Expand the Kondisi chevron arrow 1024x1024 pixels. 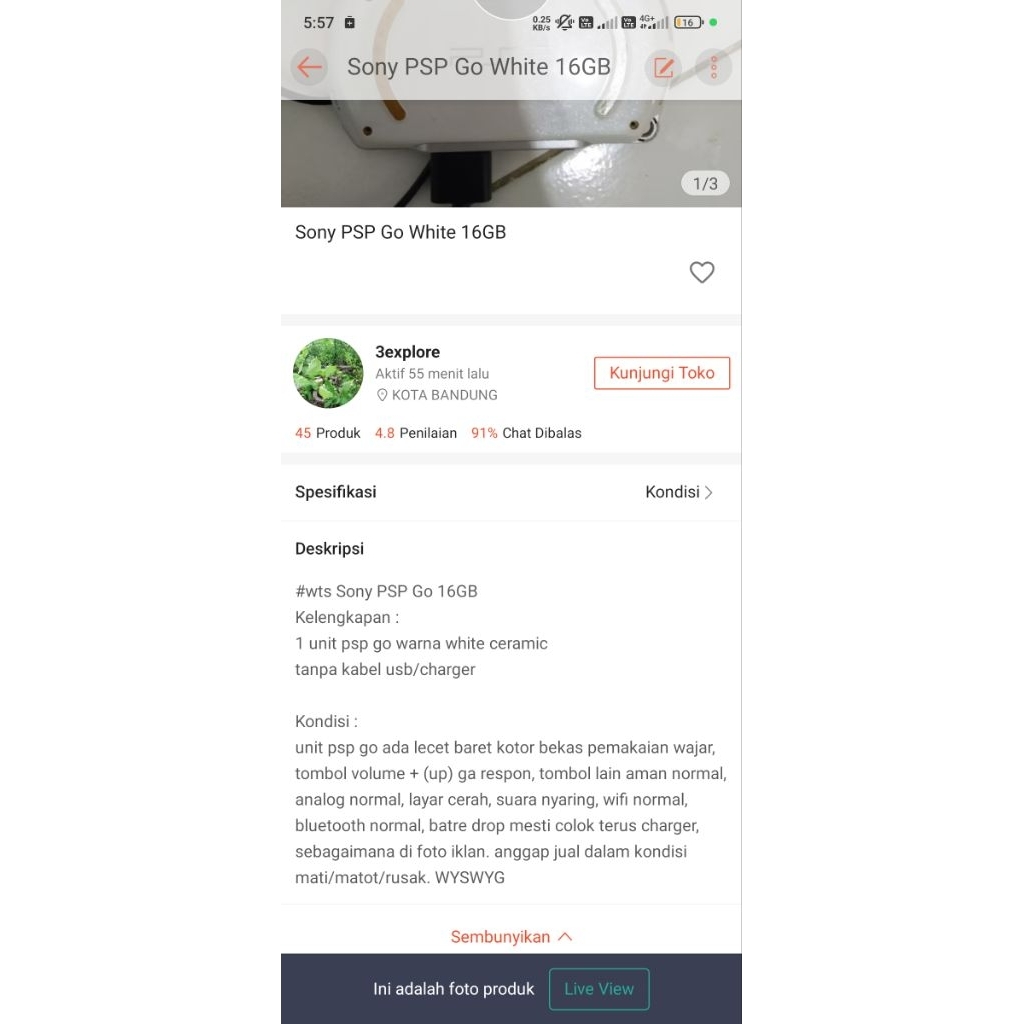click(709, 492)
